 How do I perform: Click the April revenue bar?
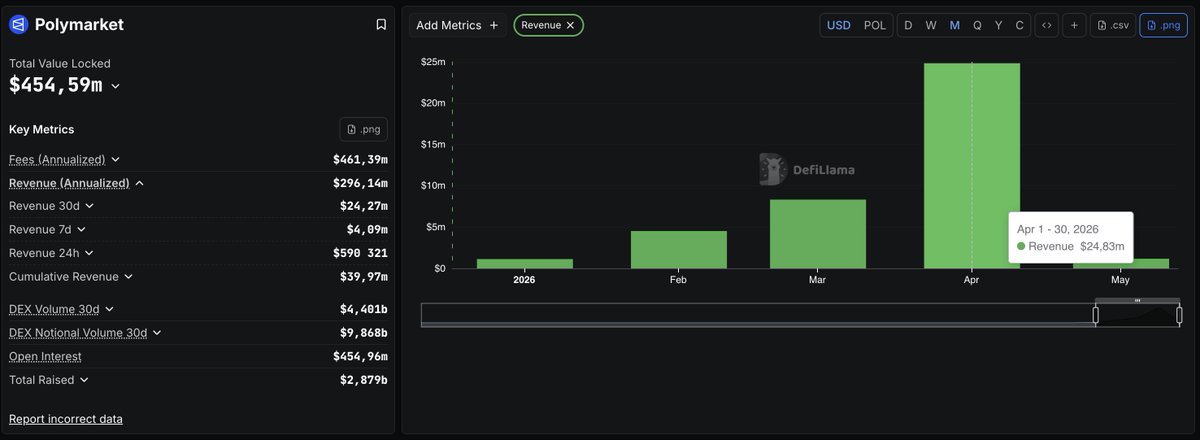tap(972, 166)
